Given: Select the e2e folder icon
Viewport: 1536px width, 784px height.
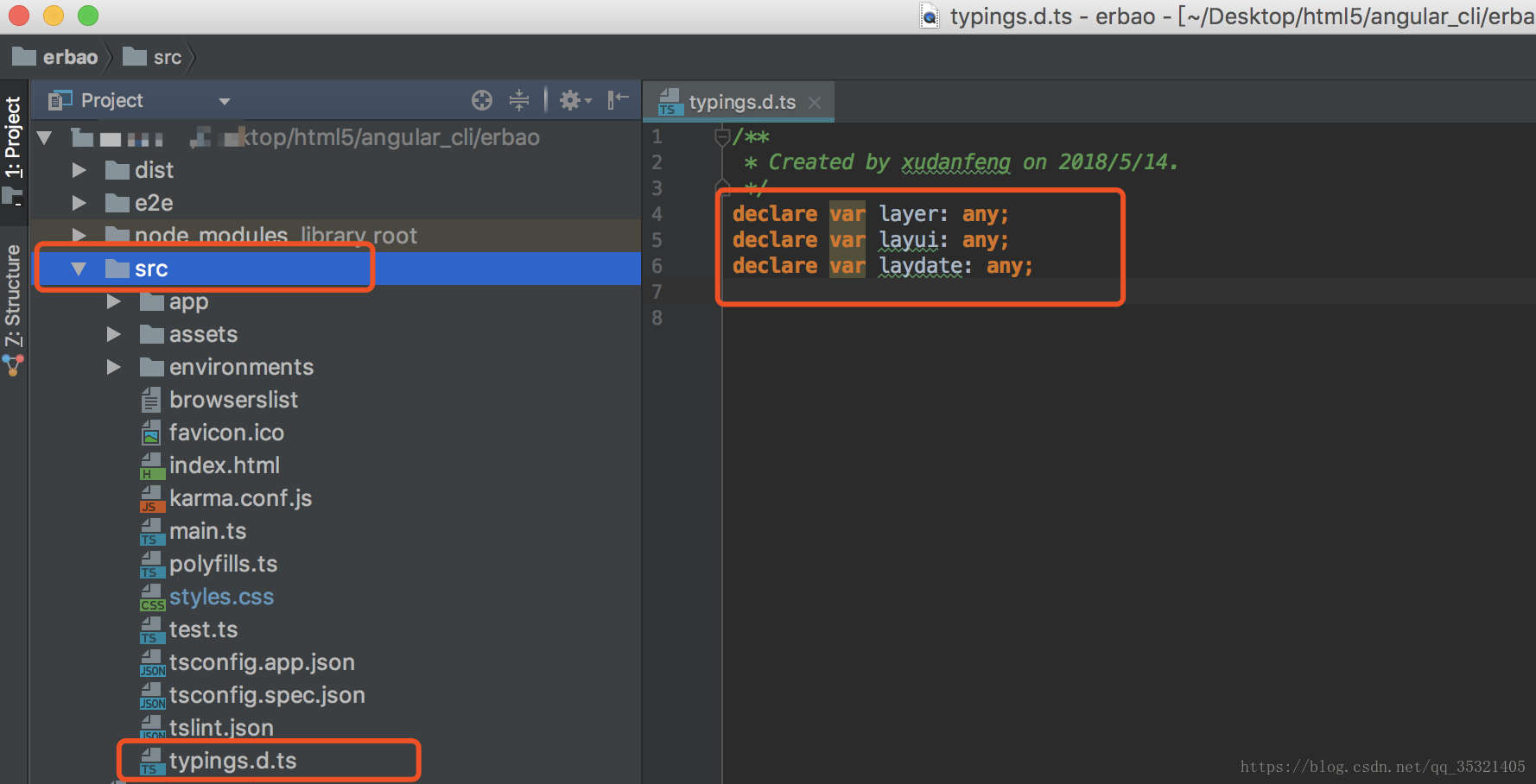Looking at the screenshot, I should click(117, 203).
